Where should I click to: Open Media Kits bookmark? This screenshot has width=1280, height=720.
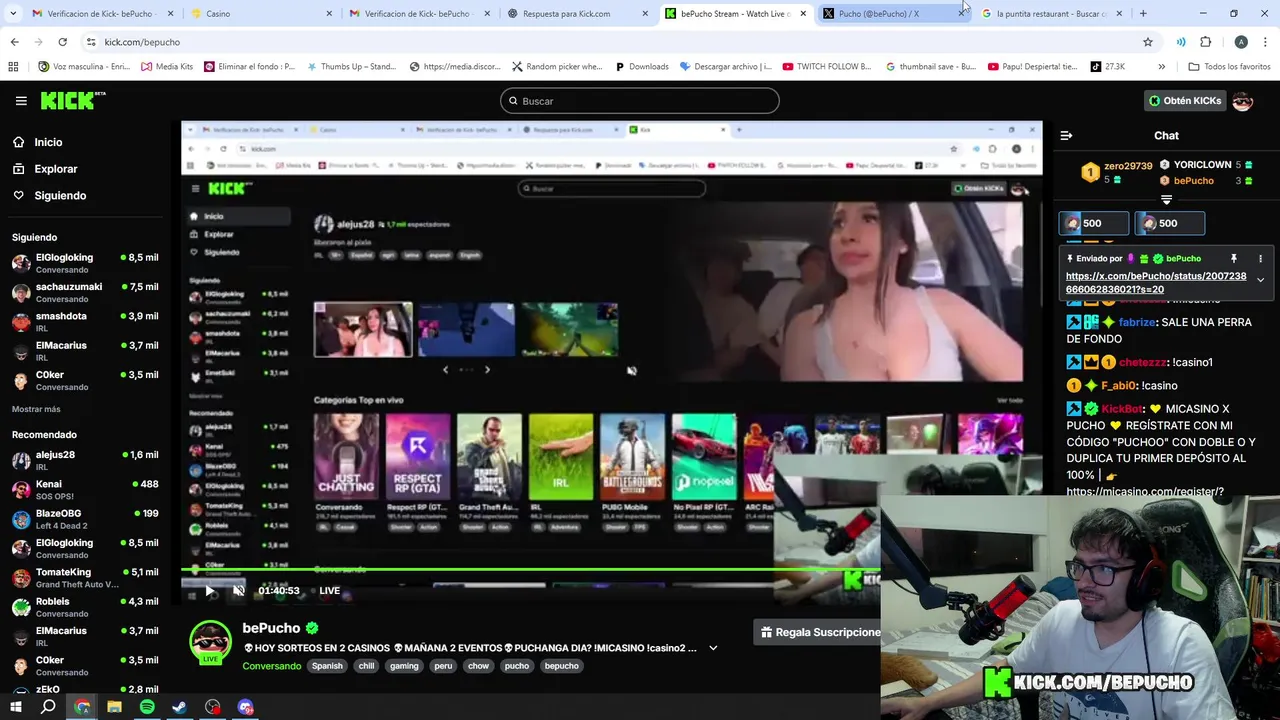pyautogui.click(x=167, y=67)
